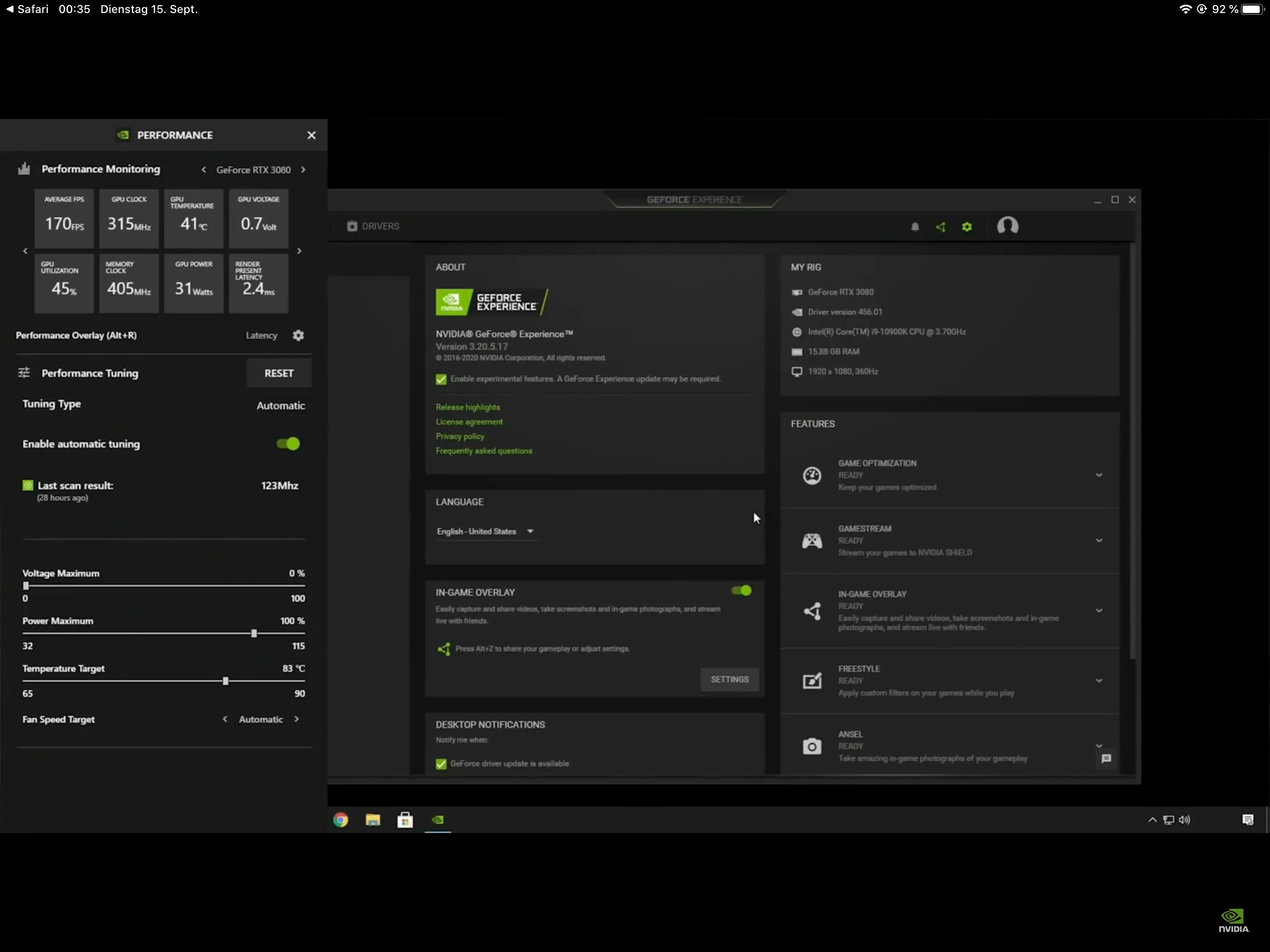The height and width of the screenshot is (952, 1270).
Task: Click the Gamestream controller icon
Action: [812, 540]
